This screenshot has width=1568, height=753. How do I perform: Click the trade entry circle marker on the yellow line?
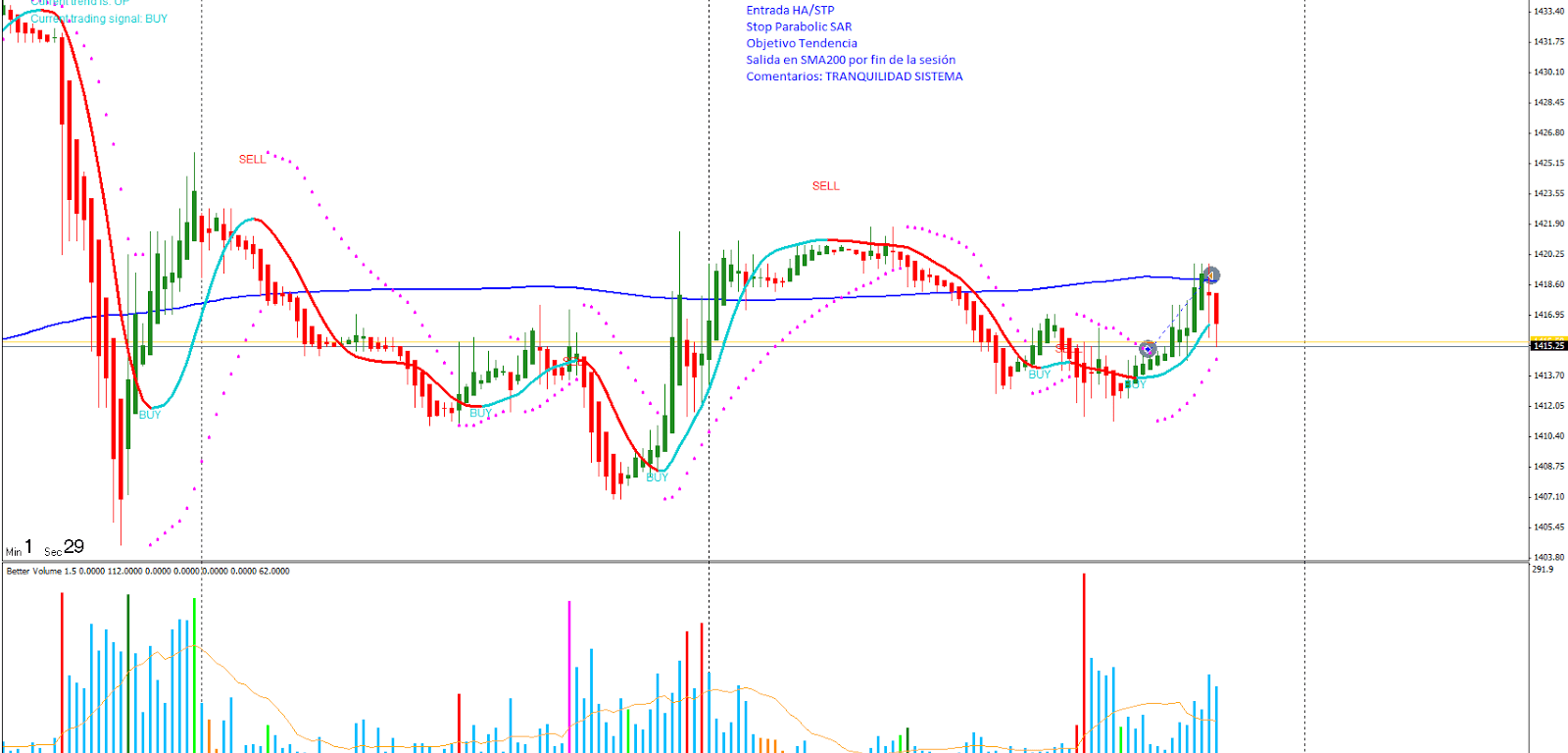1148,349
